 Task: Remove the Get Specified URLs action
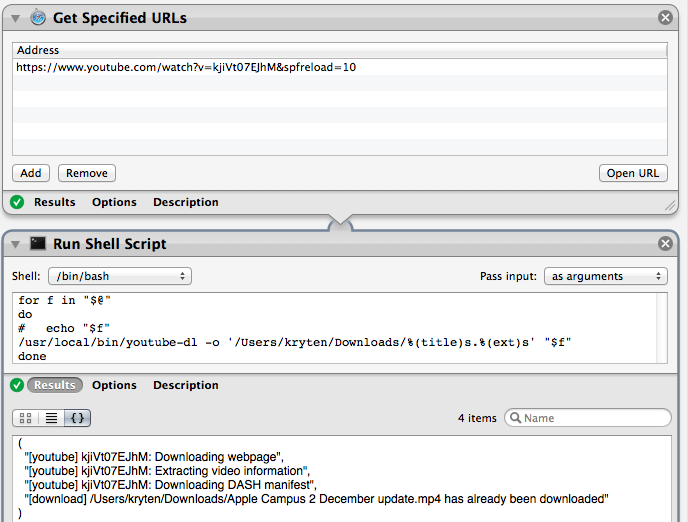click(x=665, y=18)
